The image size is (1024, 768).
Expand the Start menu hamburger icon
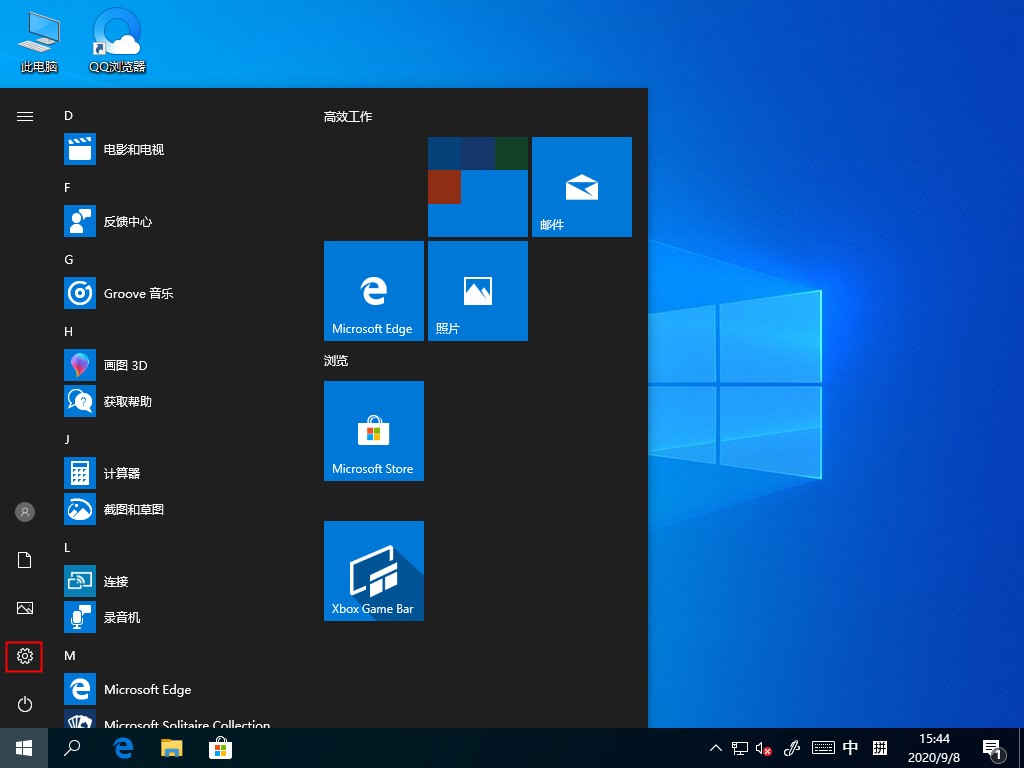click(24, 116)
